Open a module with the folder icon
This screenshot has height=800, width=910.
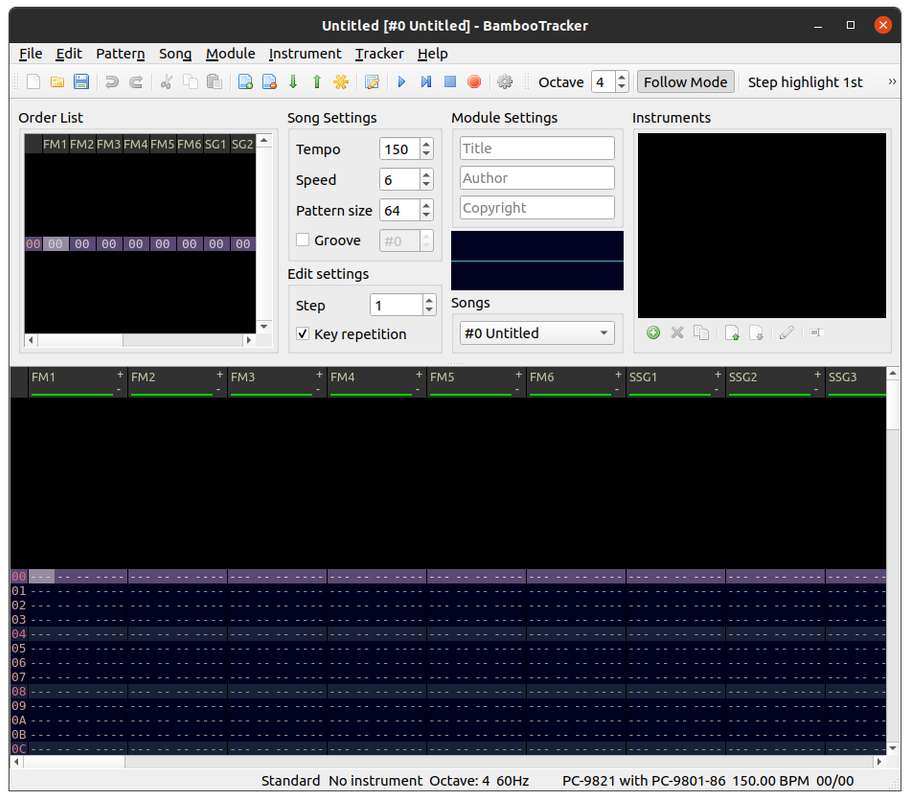(57, 82)
